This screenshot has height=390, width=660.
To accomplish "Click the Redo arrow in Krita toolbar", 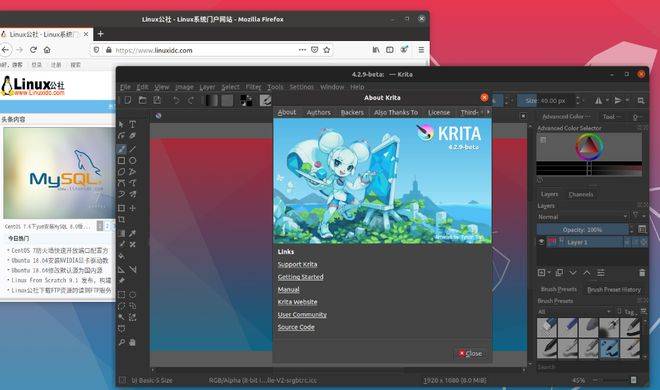I will (x=191, y=100).
